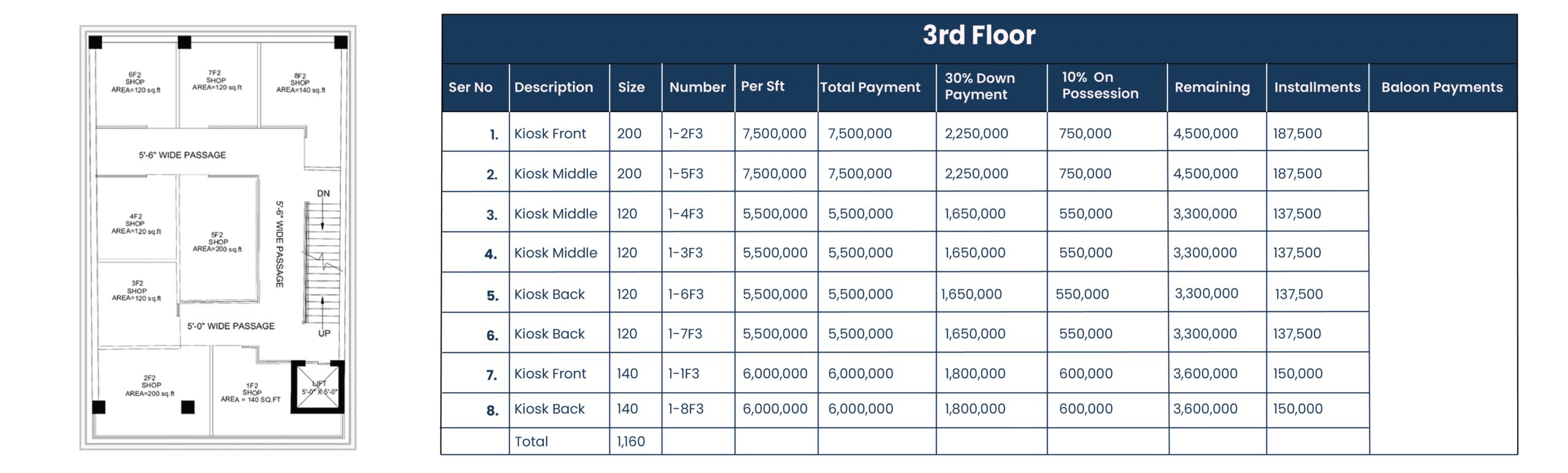Select kiosk number 1-5F3 in the table
The image size is (1568, 473).
coord(685,174)
